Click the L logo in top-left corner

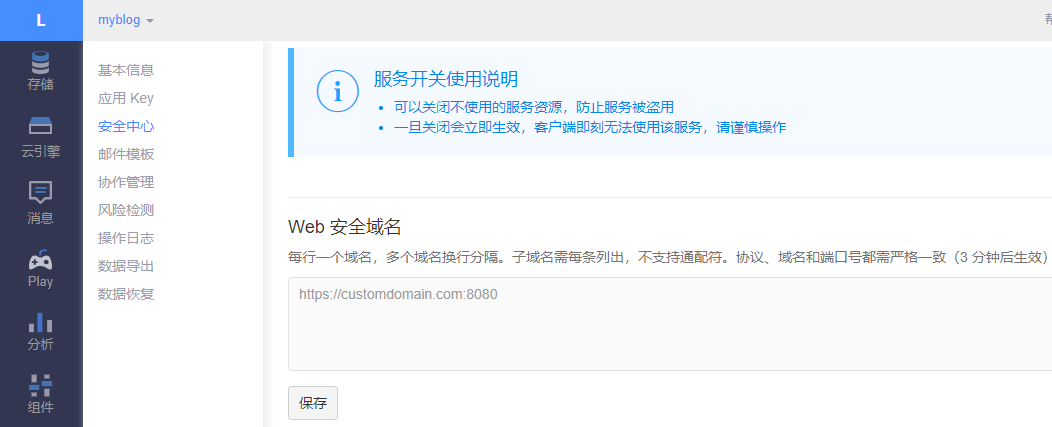click(x=41, y=20)
